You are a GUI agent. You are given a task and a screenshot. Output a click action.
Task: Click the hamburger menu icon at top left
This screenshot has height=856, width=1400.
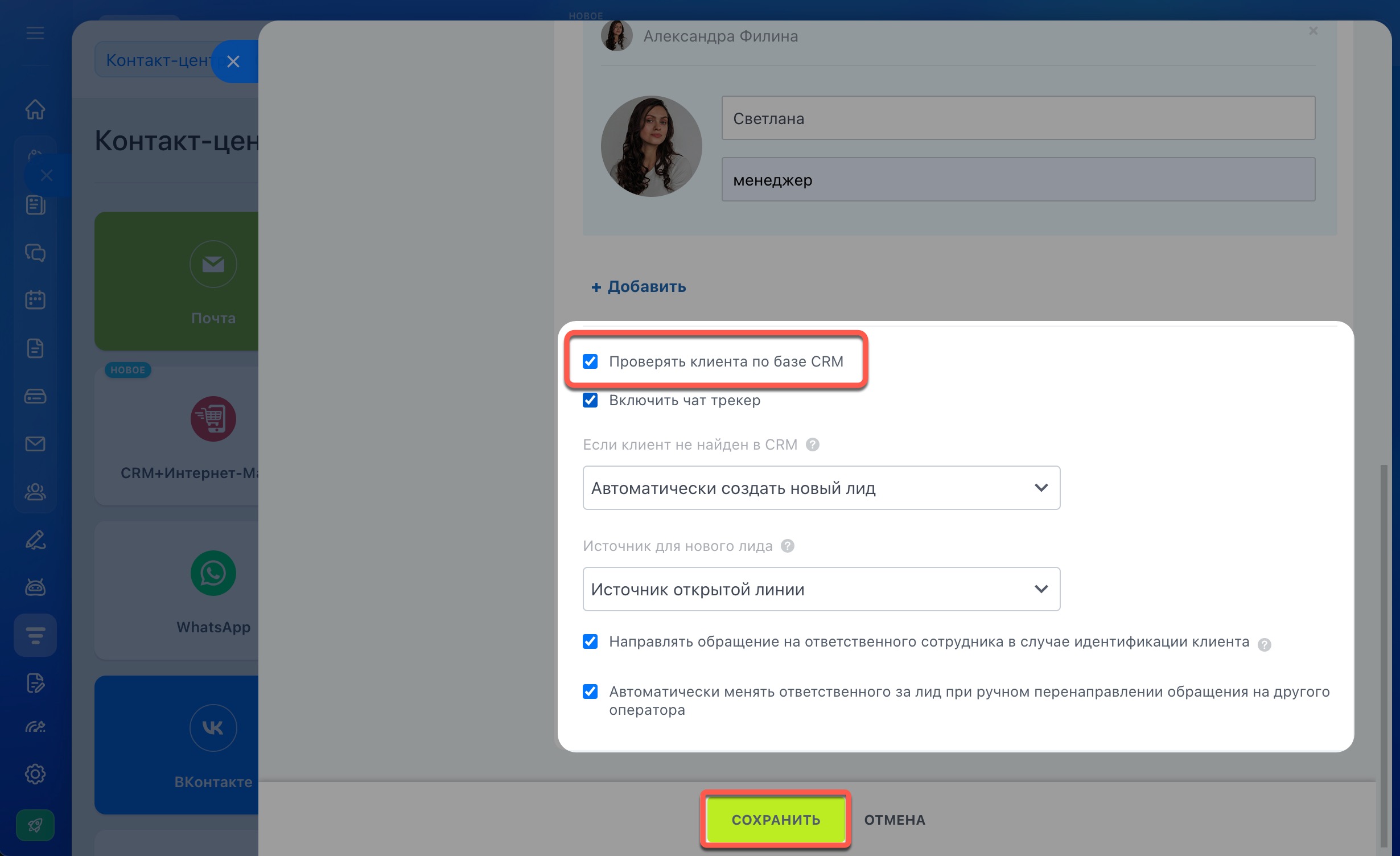(x=35, y=33)
